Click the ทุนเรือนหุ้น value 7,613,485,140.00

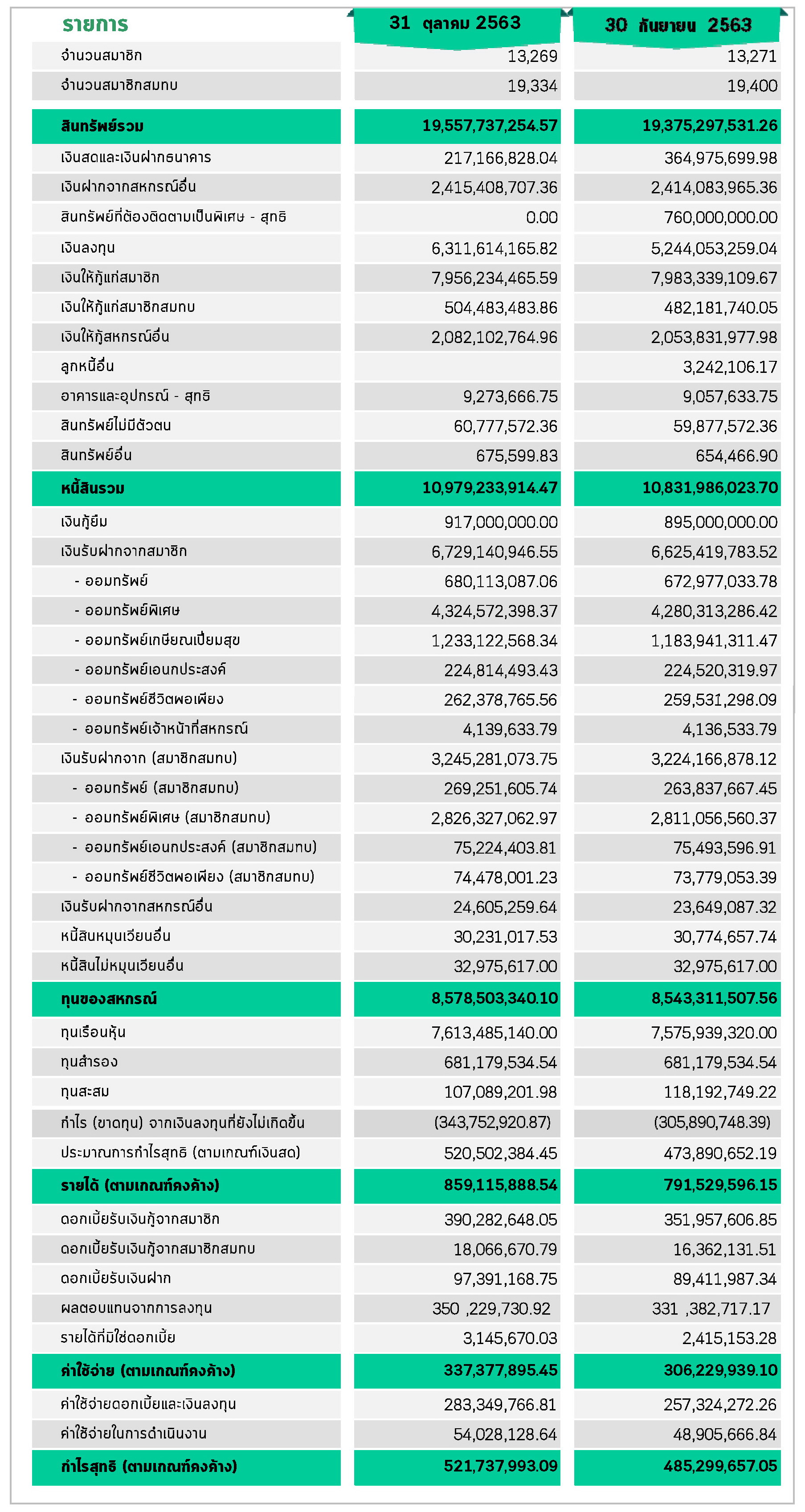tap(494, 1033)
